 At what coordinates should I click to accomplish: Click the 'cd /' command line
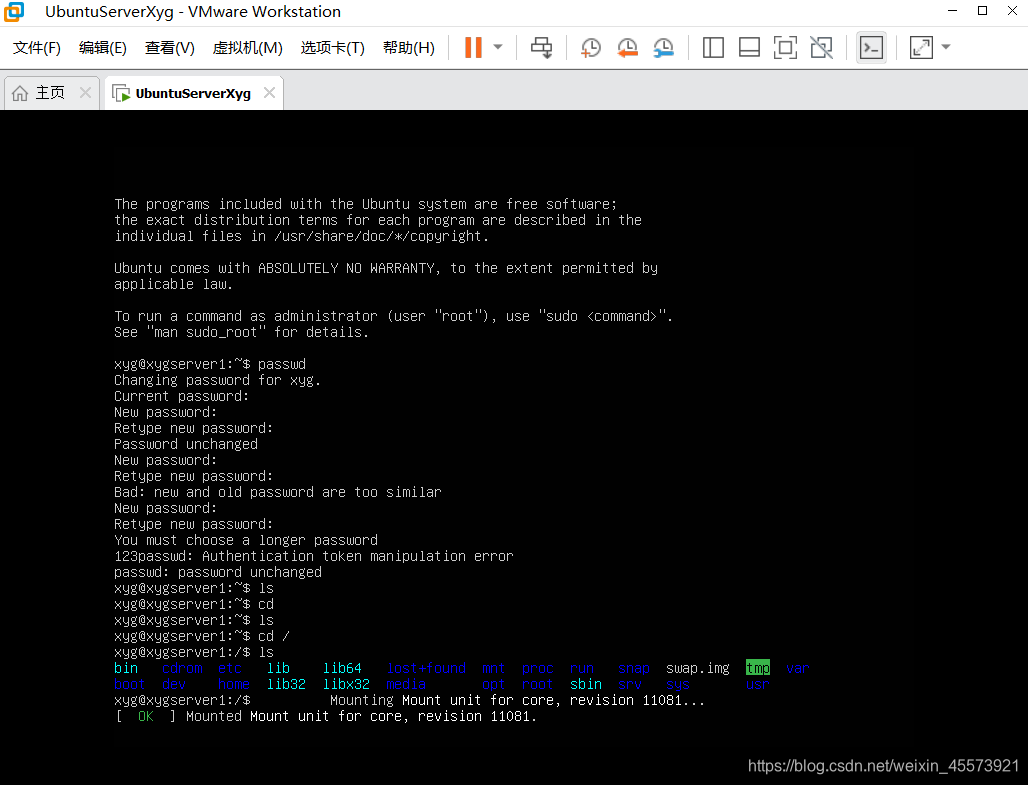(202, 636)
